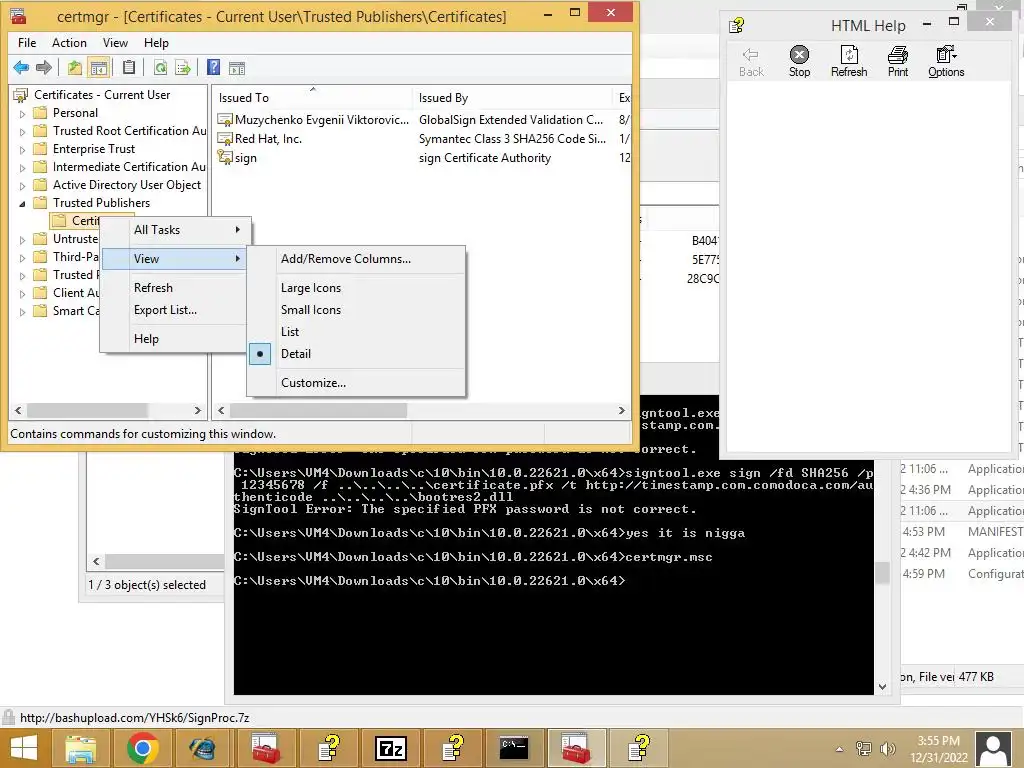Click the Forward arrow in certmgr toolbar
The image size is (1024, 768).
[44, 67]
